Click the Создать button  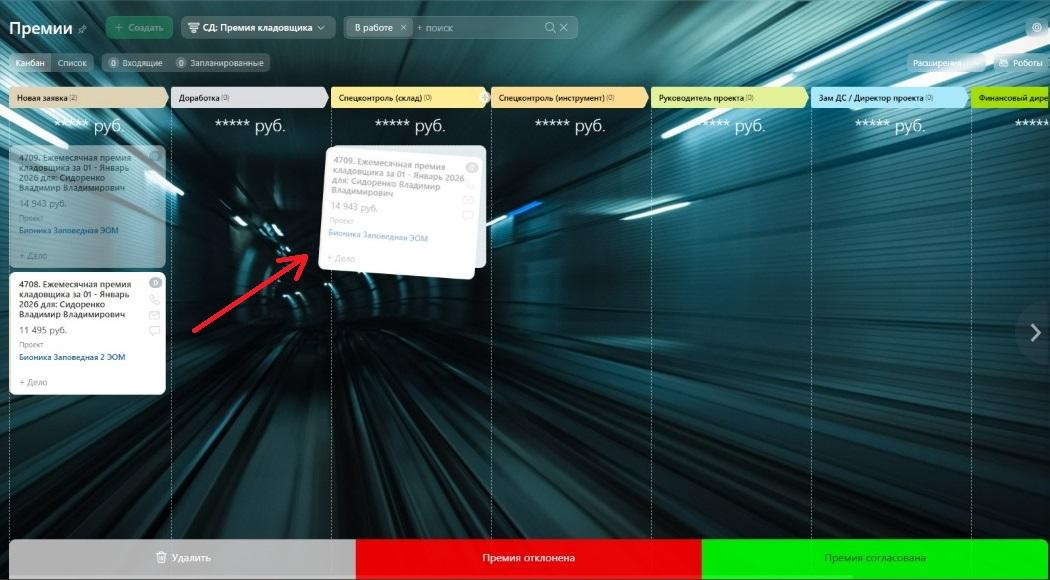[139, 28]
